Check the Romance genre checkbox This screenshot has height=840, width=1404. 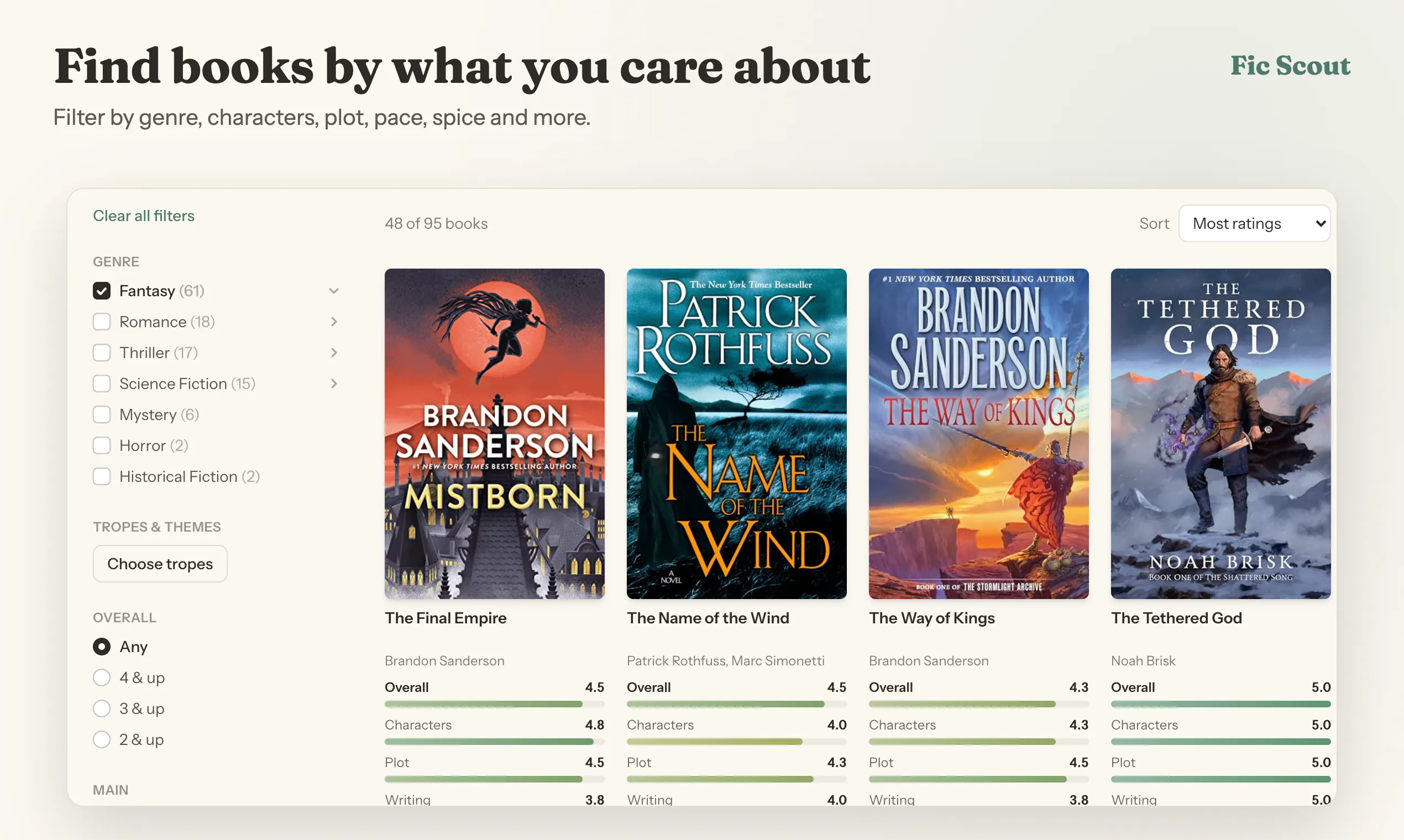point(102,322)
